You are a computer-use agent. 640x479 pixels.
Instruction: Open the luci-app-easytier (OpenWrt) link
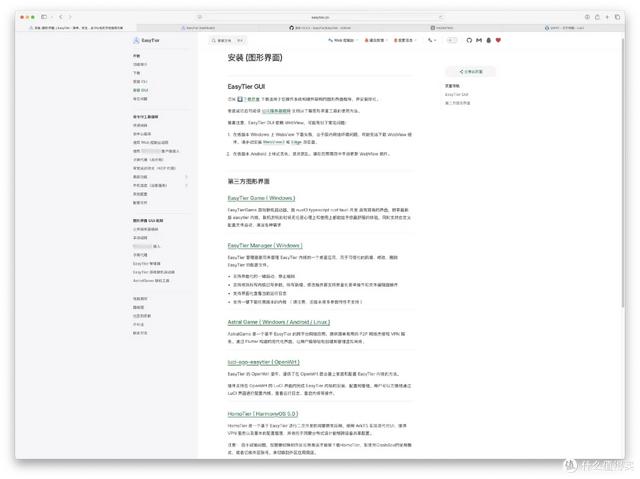pyautogui.click(x=264, y=362)
